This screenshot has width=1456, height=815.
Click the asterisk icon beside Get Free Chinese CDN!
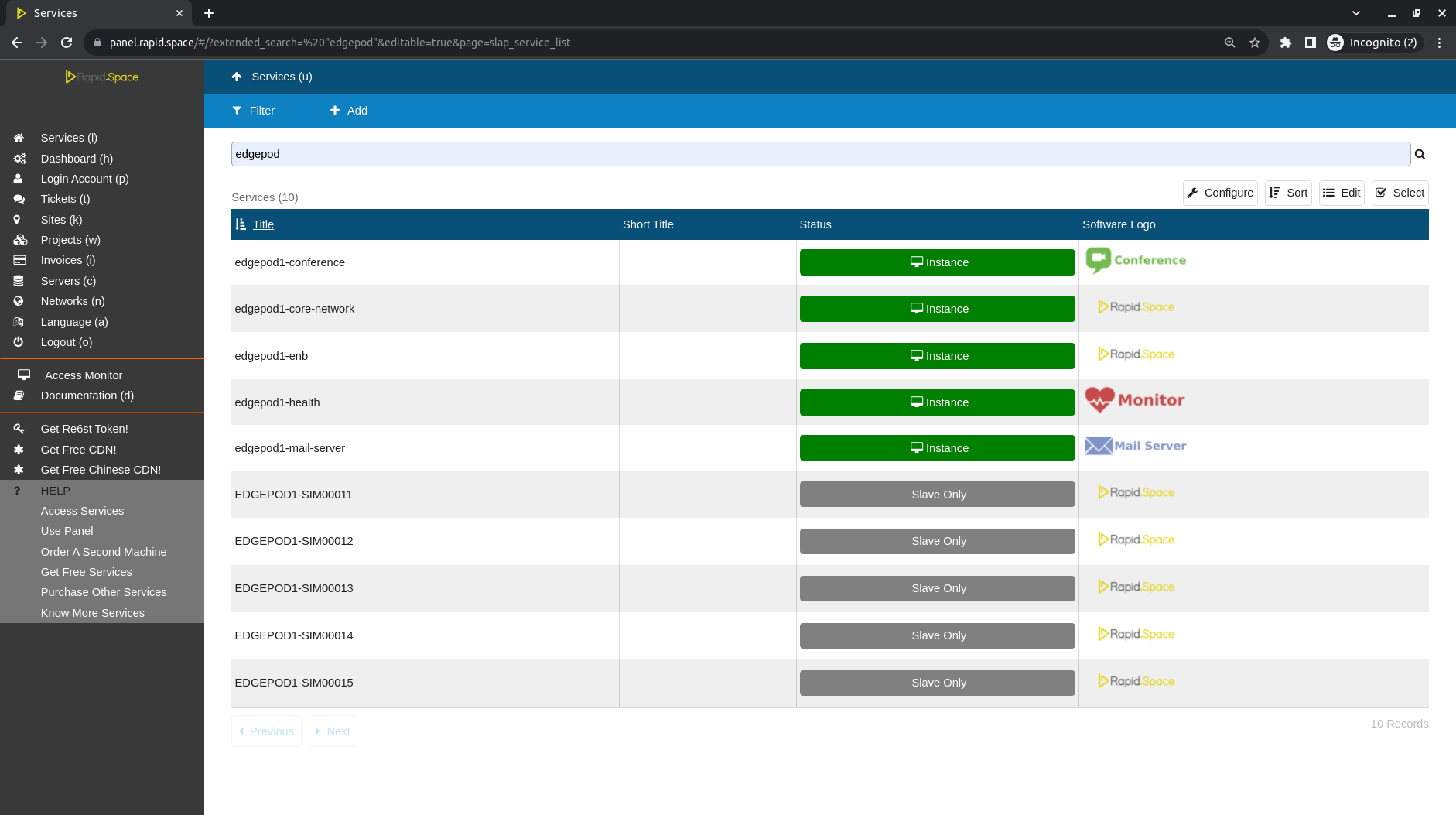(x=19, y=470)
